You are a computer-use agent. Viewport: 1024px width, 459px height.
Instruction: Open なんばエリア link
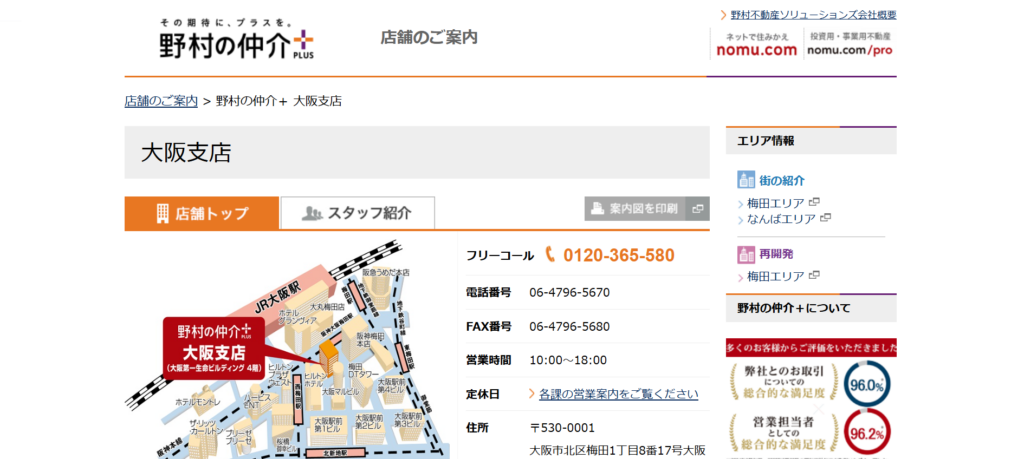pos(781,219)
